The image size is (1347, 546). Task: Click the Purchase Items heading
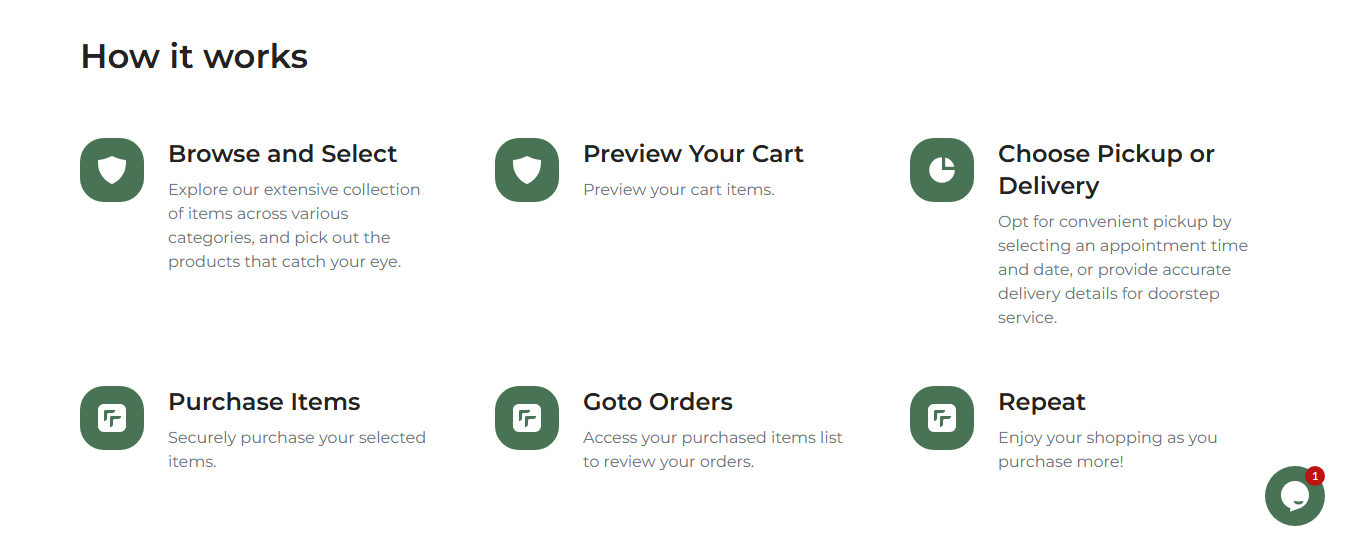coord(264,402)
